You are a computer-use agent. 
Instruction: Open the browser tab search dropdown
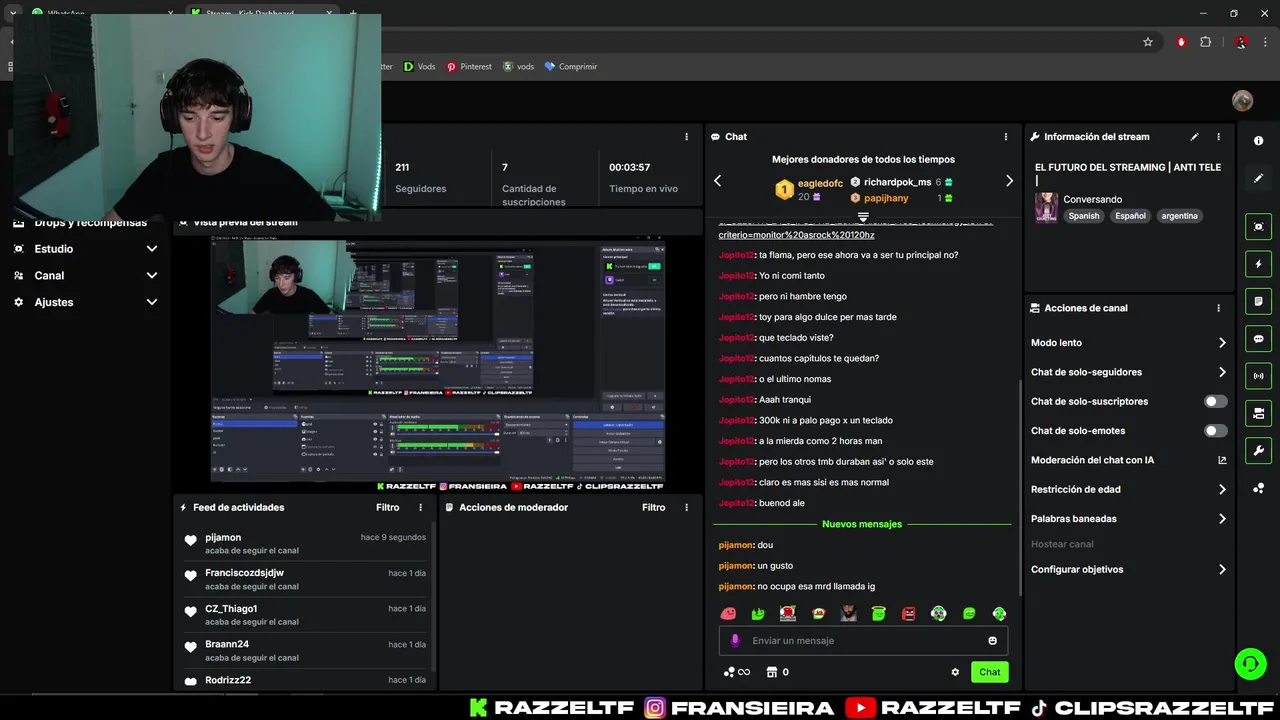pyautogui.click(x=13, y=13)
